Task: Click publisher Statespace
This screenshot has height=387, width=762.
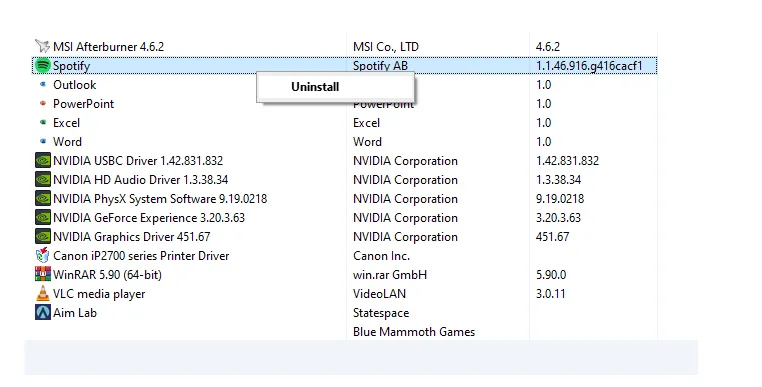Action: 381,313
